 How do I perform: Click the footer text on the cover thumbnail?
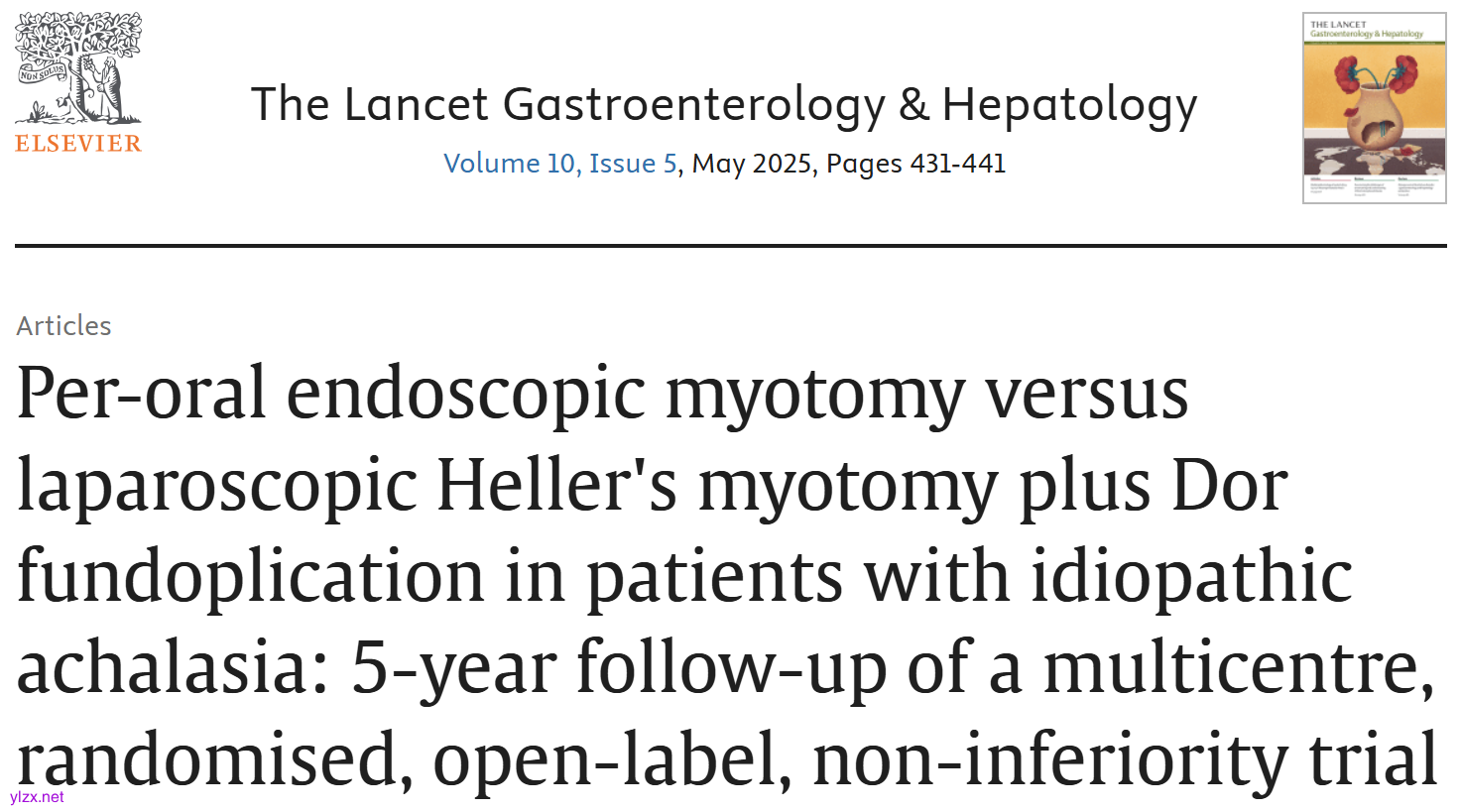1374,186
